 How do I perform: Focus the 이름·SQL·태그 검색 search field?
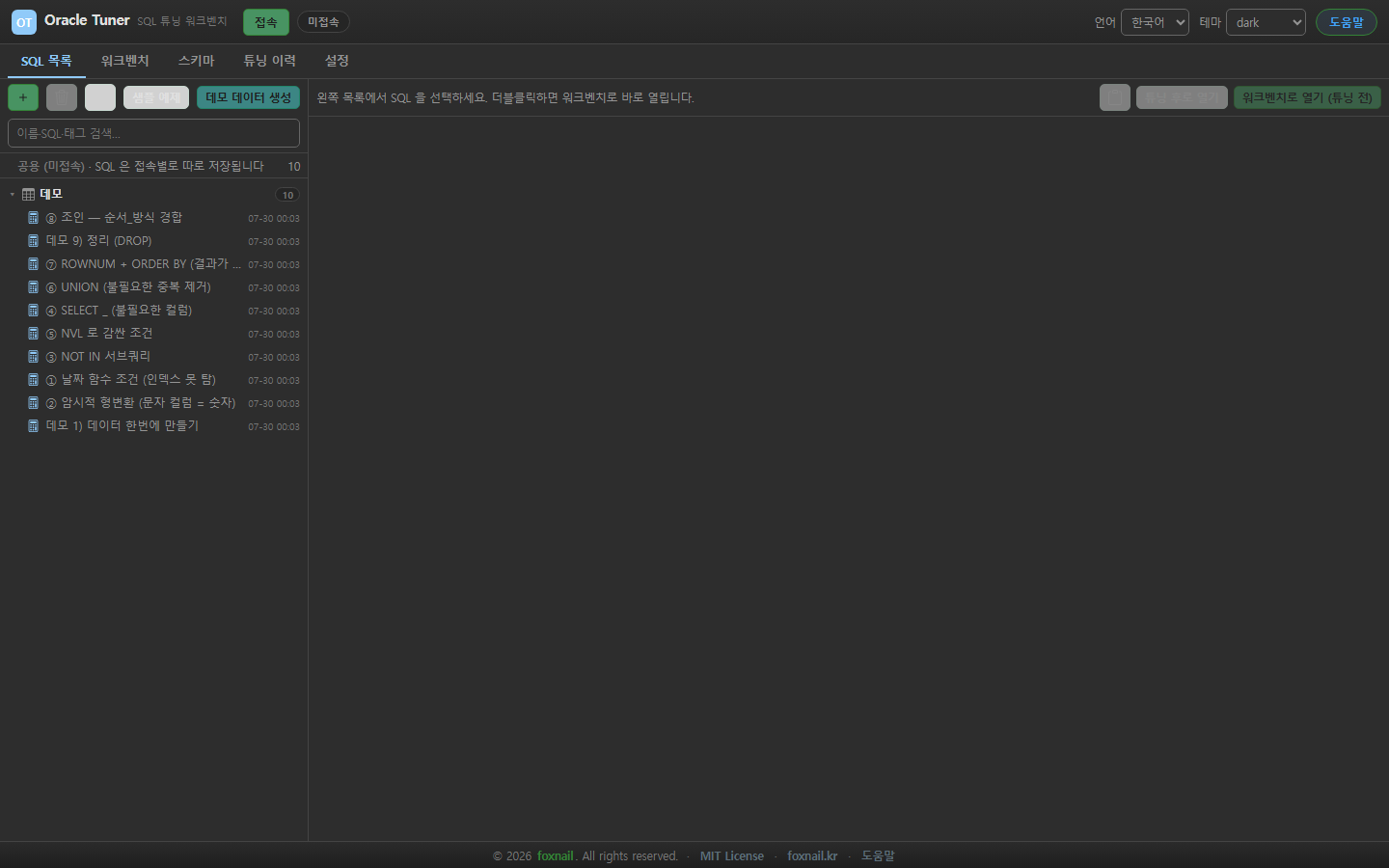(153, 133)
